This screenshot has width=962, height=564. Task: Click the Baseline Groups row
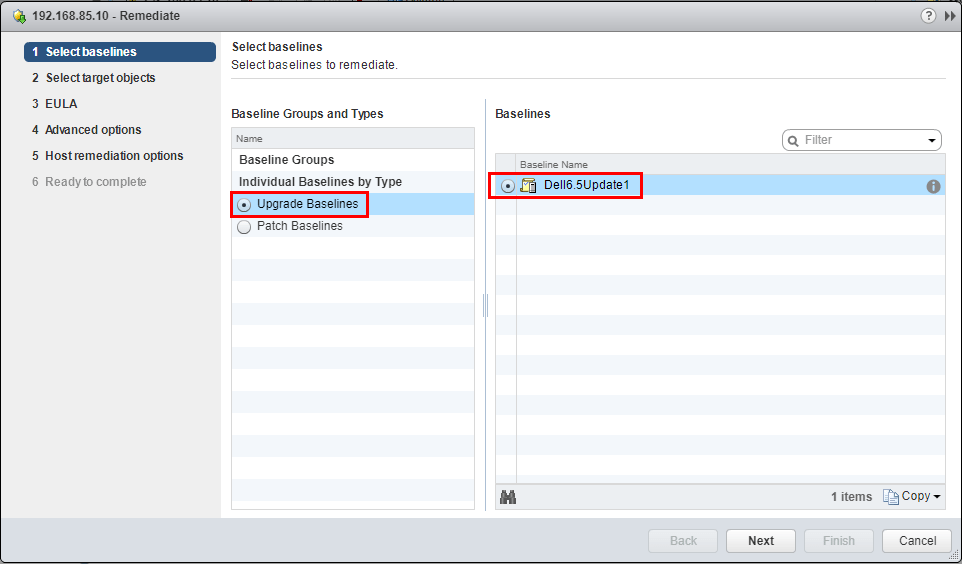(353, 160)
